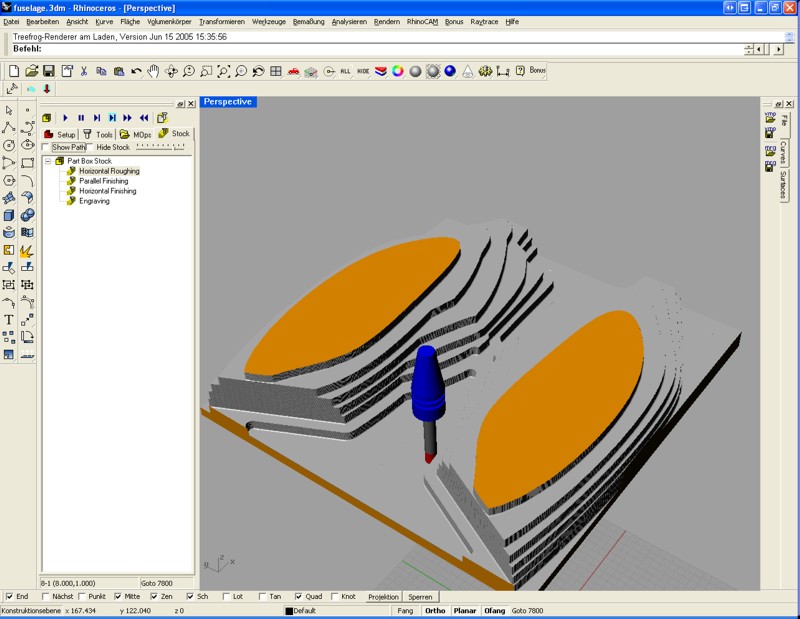
Task: Collapse the Part Box Stock tree node
Action: click(x=48, y=161)
